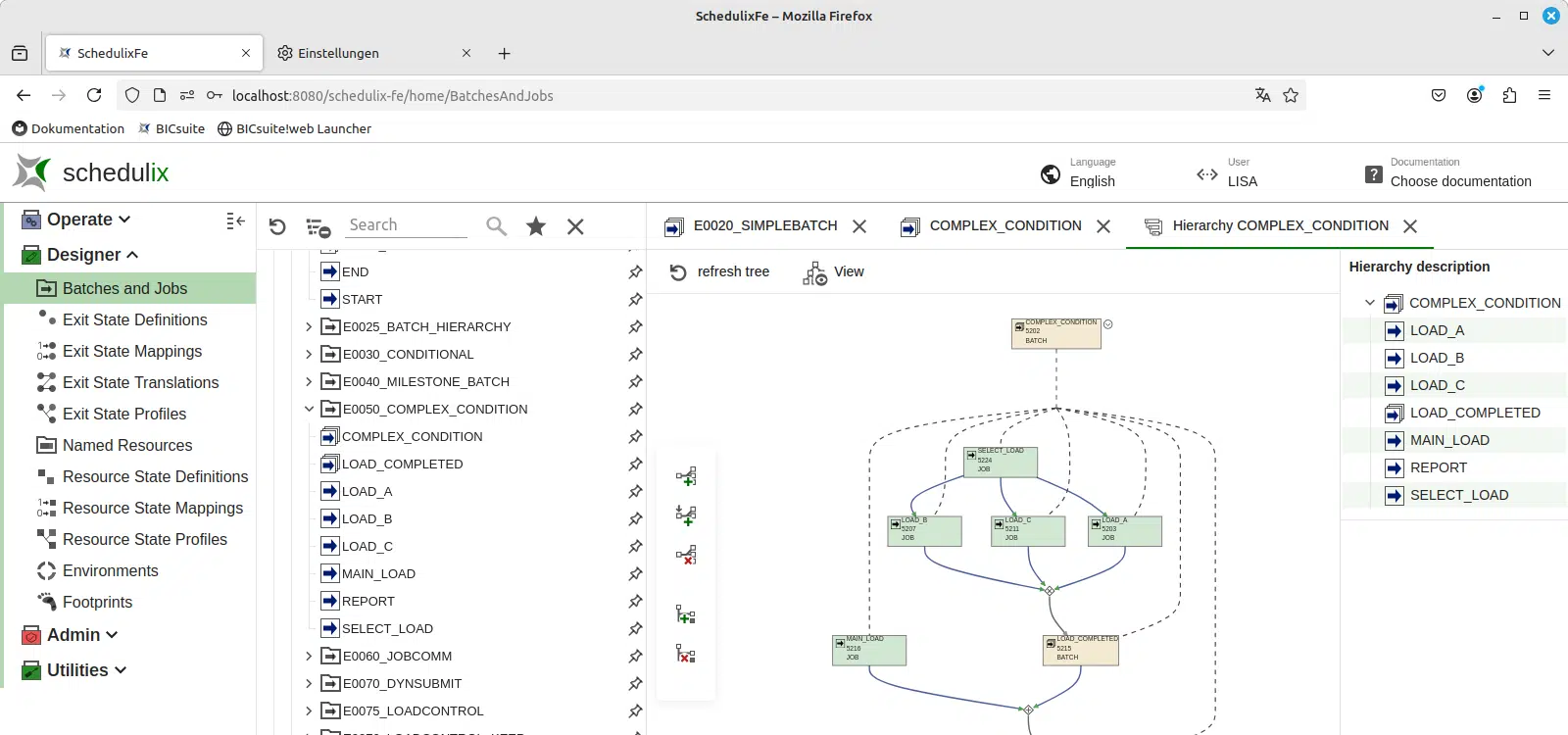The width and height of the screenshot is (1568, 735).
Task: Toggle the favorites star filter
Action: 536,226
